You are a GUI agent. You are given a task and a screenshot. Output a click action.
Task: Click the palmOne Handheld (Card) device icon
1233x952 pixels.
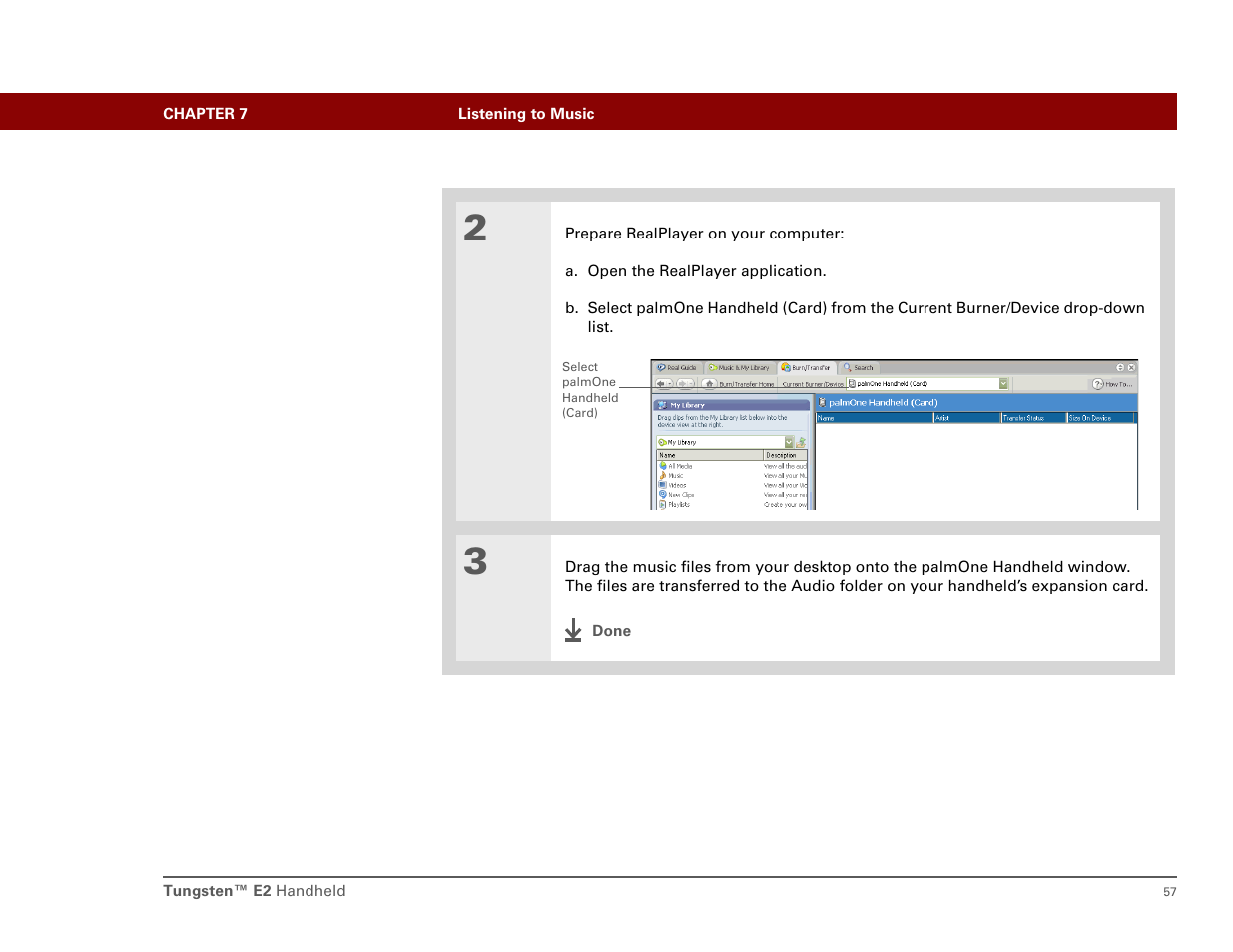[822, 402]
